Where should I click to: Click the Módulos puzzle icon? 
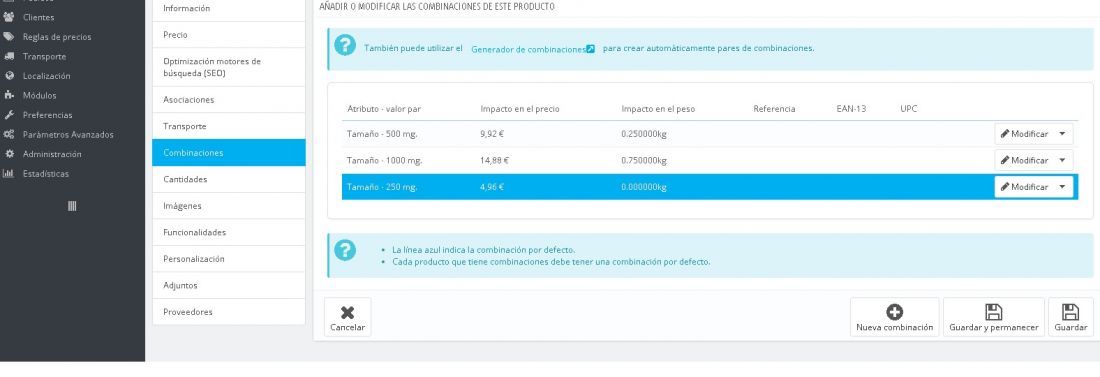click(x=9, y=95)
